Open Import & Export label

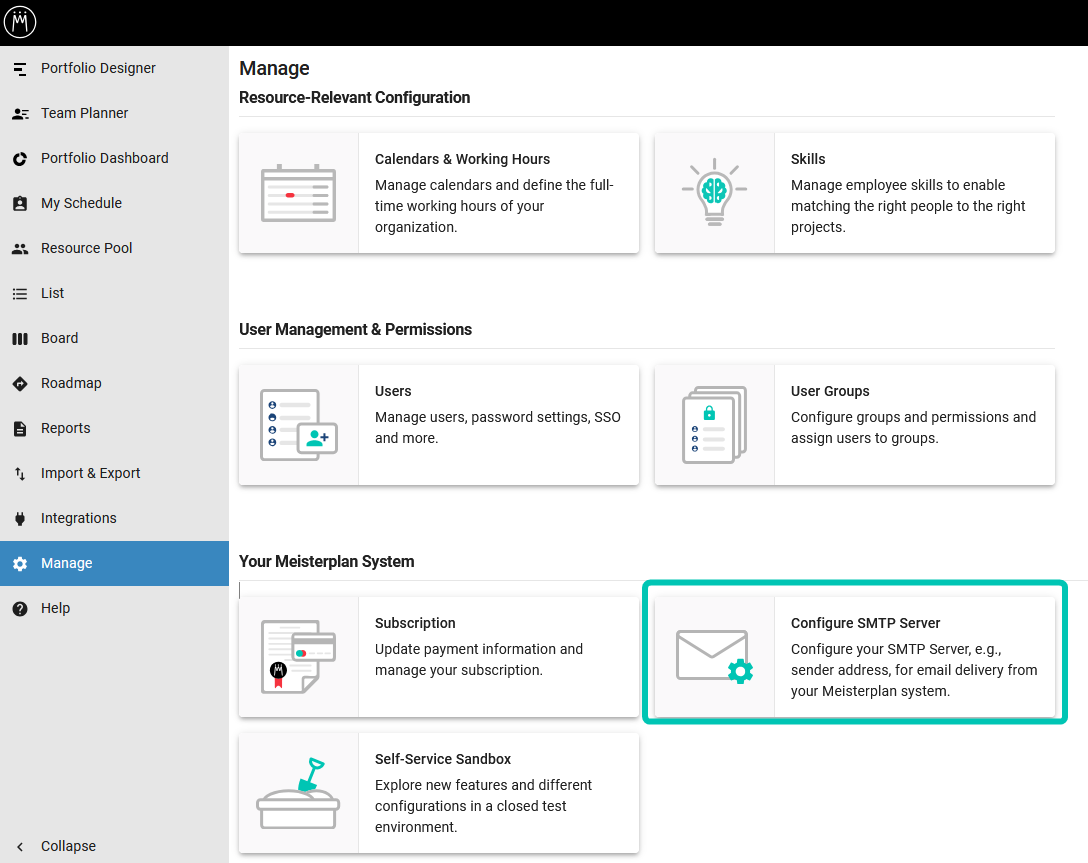pos(91,473)
